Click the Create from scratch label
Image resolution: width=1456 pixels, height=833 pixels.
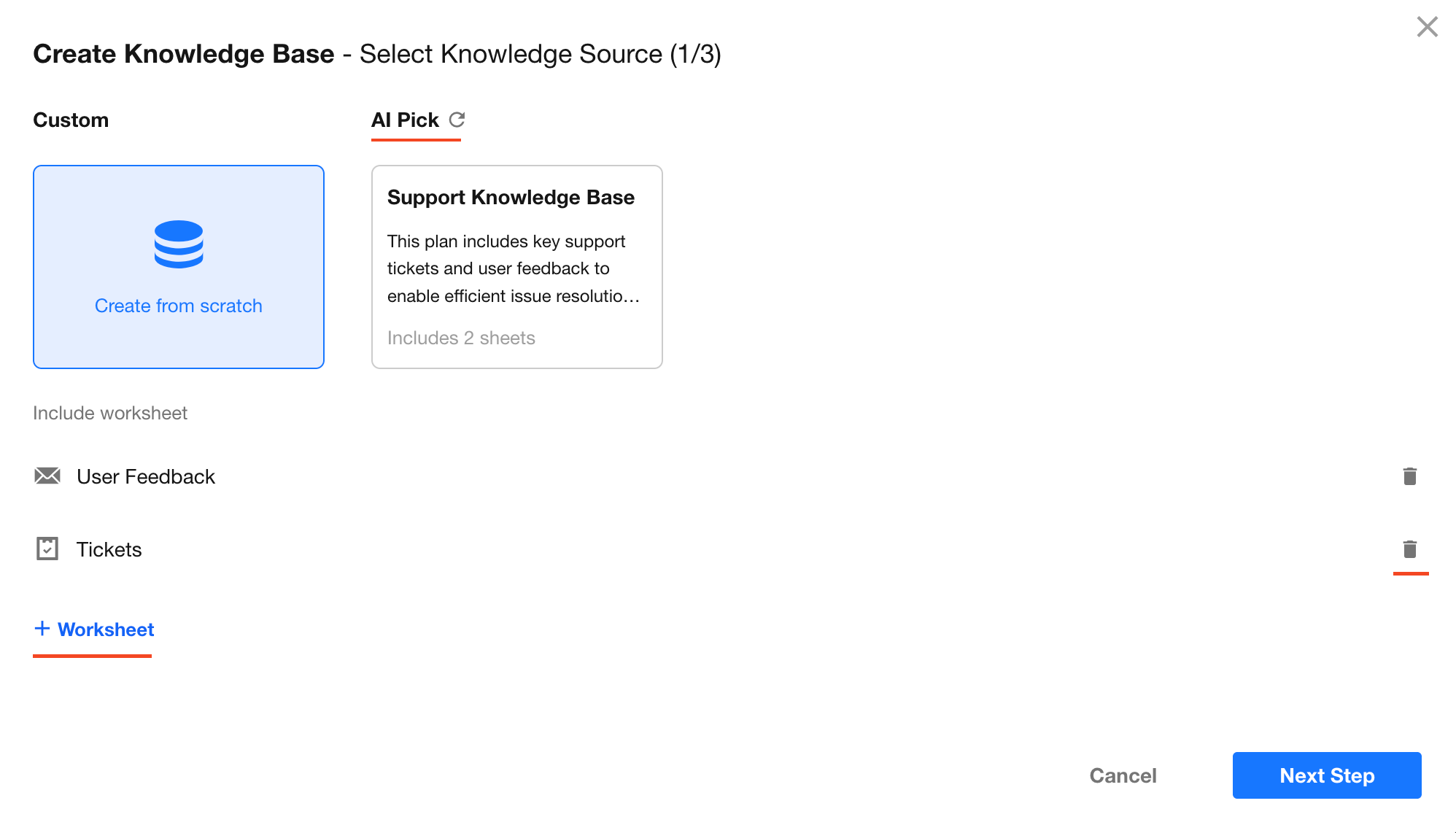(179, 306)
